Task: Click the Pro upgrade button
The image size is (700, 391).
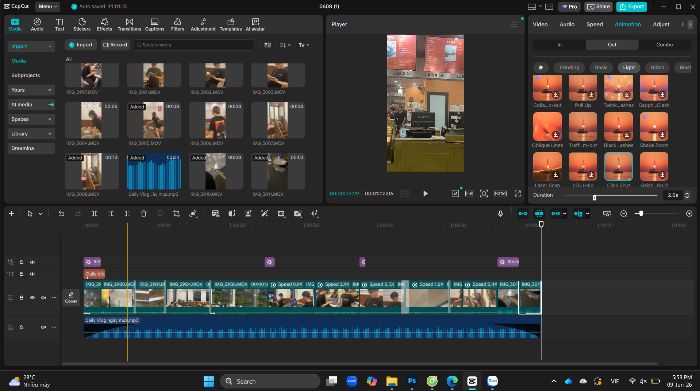Action: click(x=570, y=7)
